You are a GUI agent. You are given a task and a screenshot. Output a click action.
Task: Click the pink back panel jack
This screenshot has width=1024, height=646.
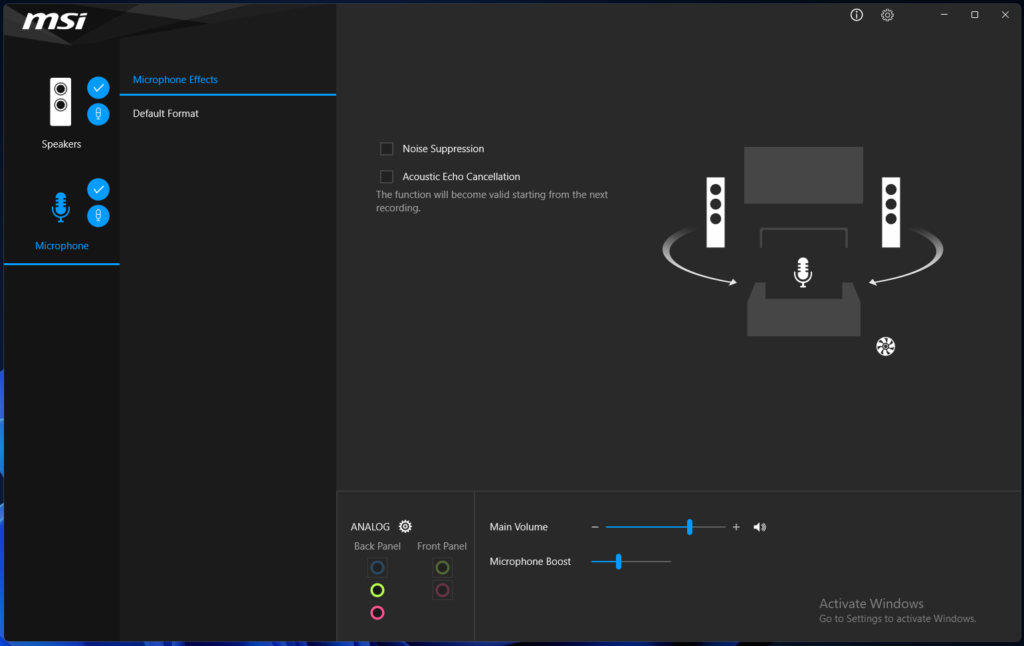click(377, 613)
